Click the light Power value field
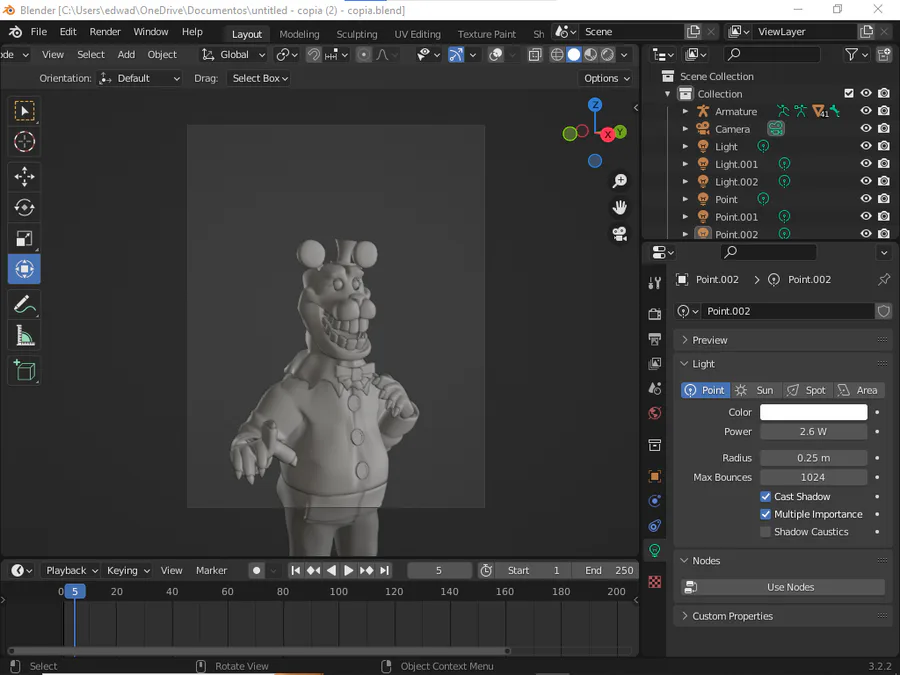900x675 pixels. pyautogui.click(x=813, y=432)
